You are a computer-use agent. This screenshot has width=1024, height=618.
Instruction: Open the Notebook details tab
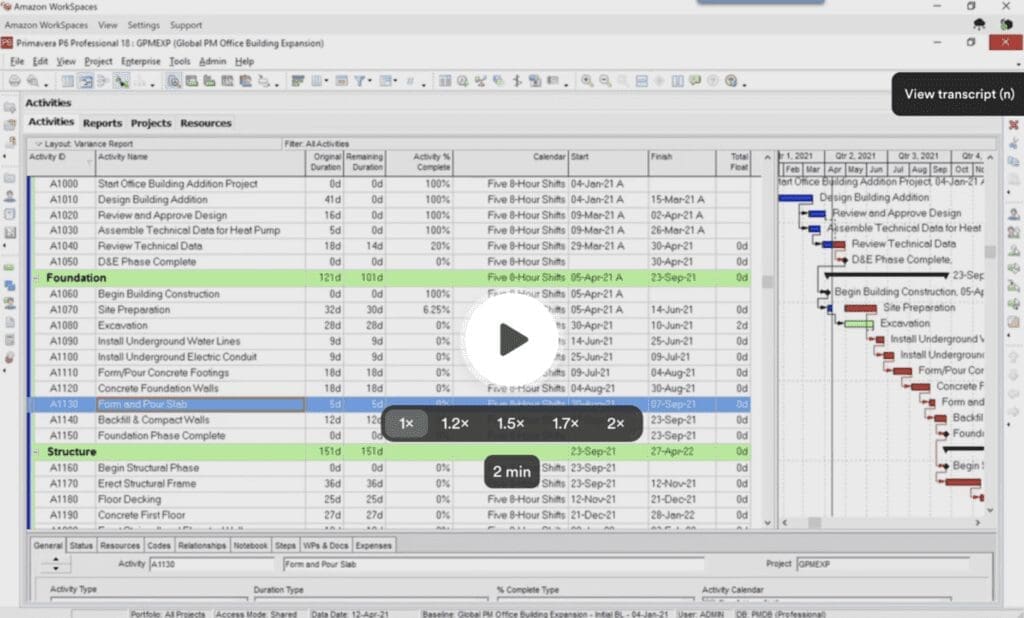[x=250, y=545]
